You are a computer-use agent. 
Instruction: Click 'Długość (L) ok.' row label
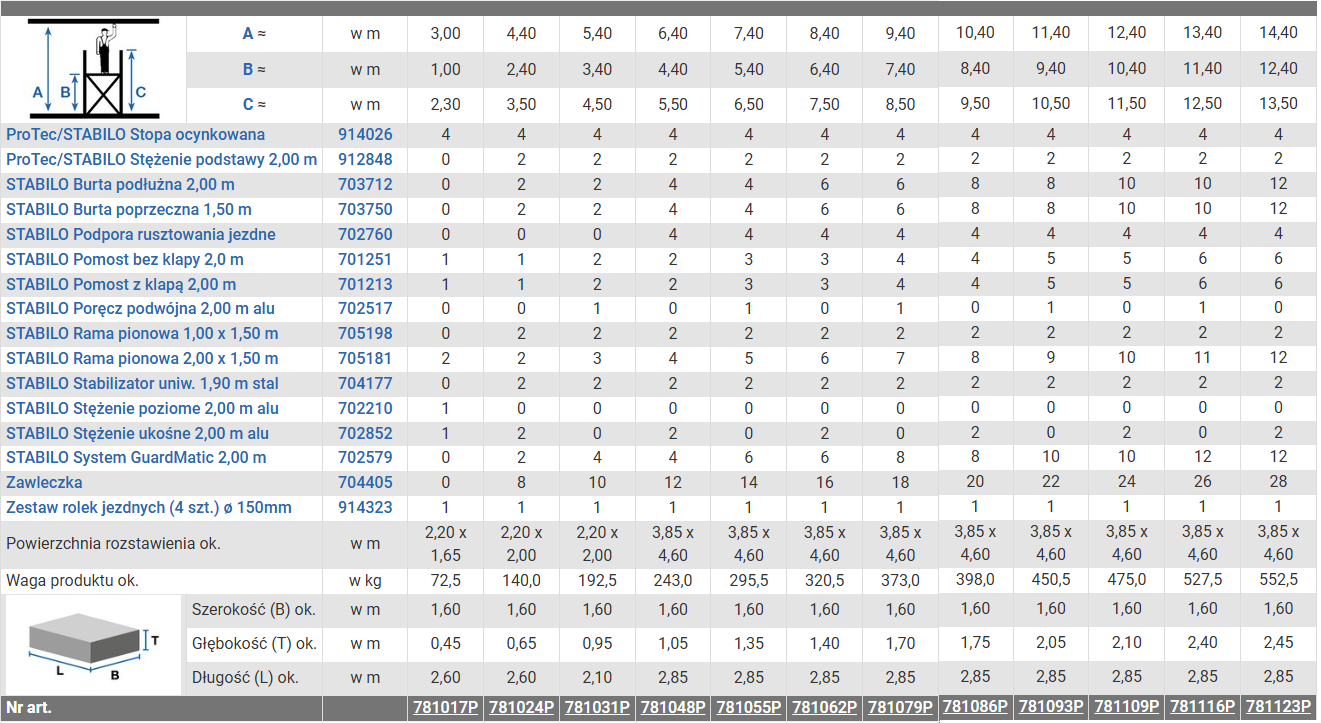click(246, 678)
